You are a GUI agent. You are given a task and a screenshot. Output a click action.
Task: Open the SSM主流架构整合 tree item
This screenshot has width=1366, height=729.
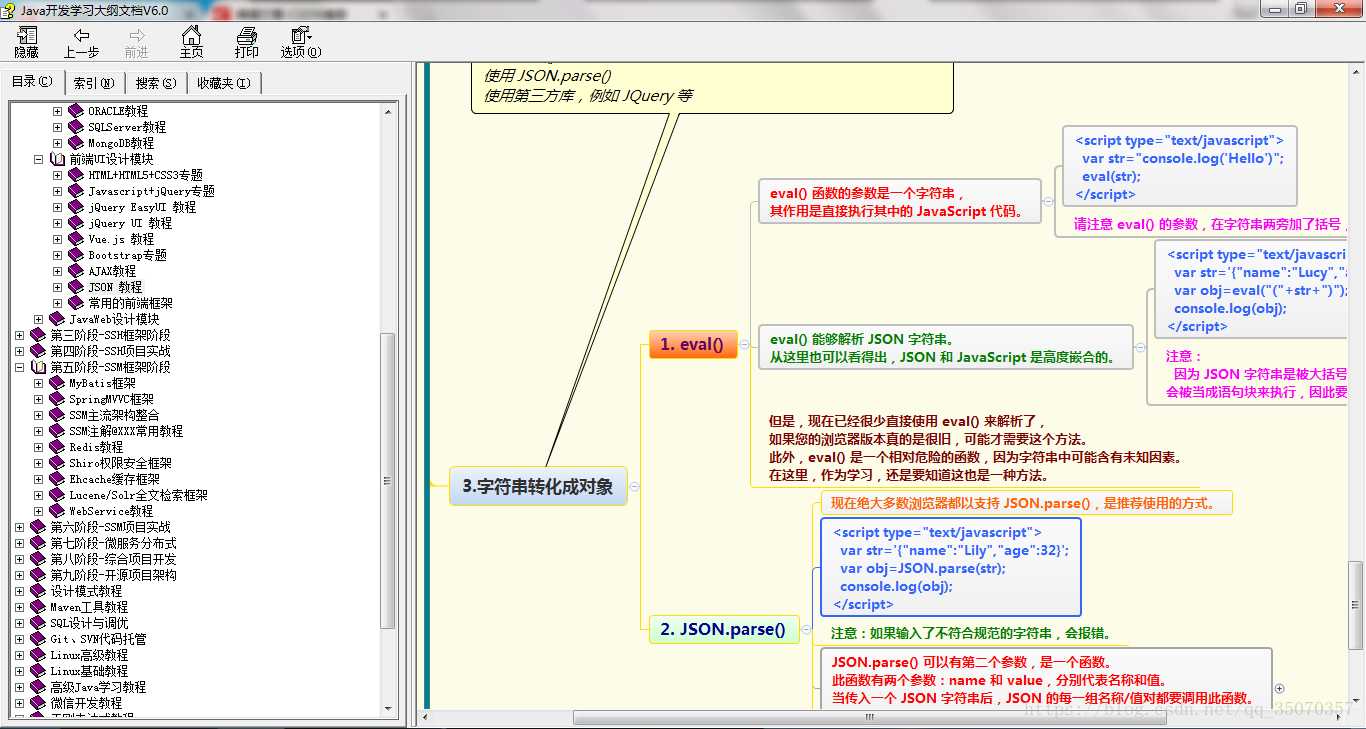click(x=114, y=415)
